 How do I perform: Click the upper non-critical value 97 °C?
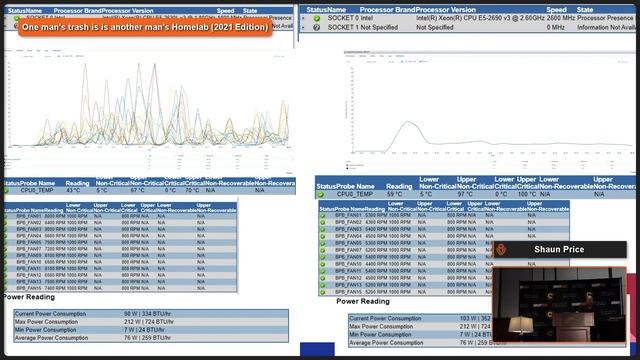pos(464,194)
